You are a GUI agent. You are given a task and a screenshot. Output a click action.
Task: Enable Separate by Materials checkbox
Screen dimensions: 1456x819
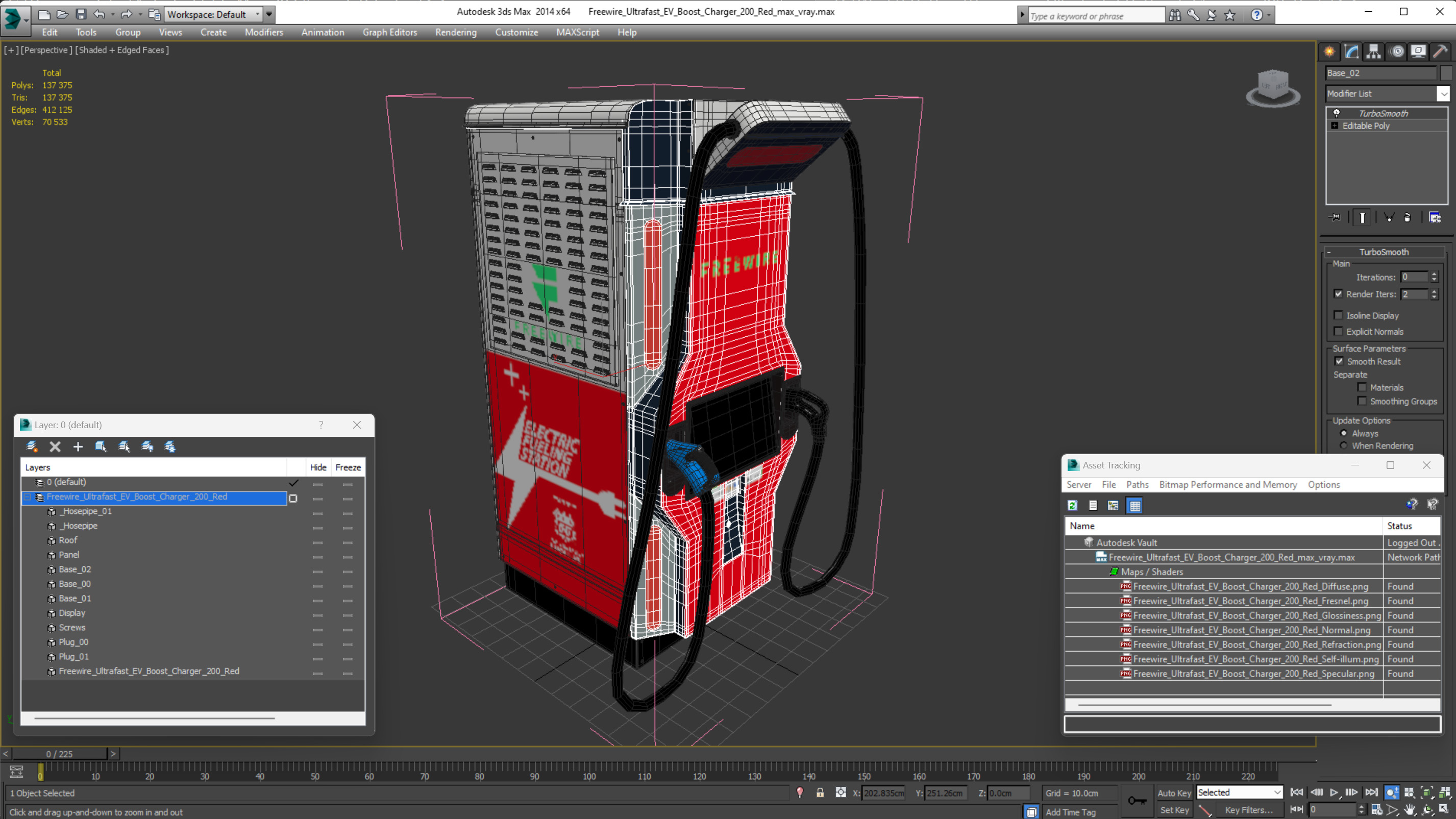coord(1362,387)
